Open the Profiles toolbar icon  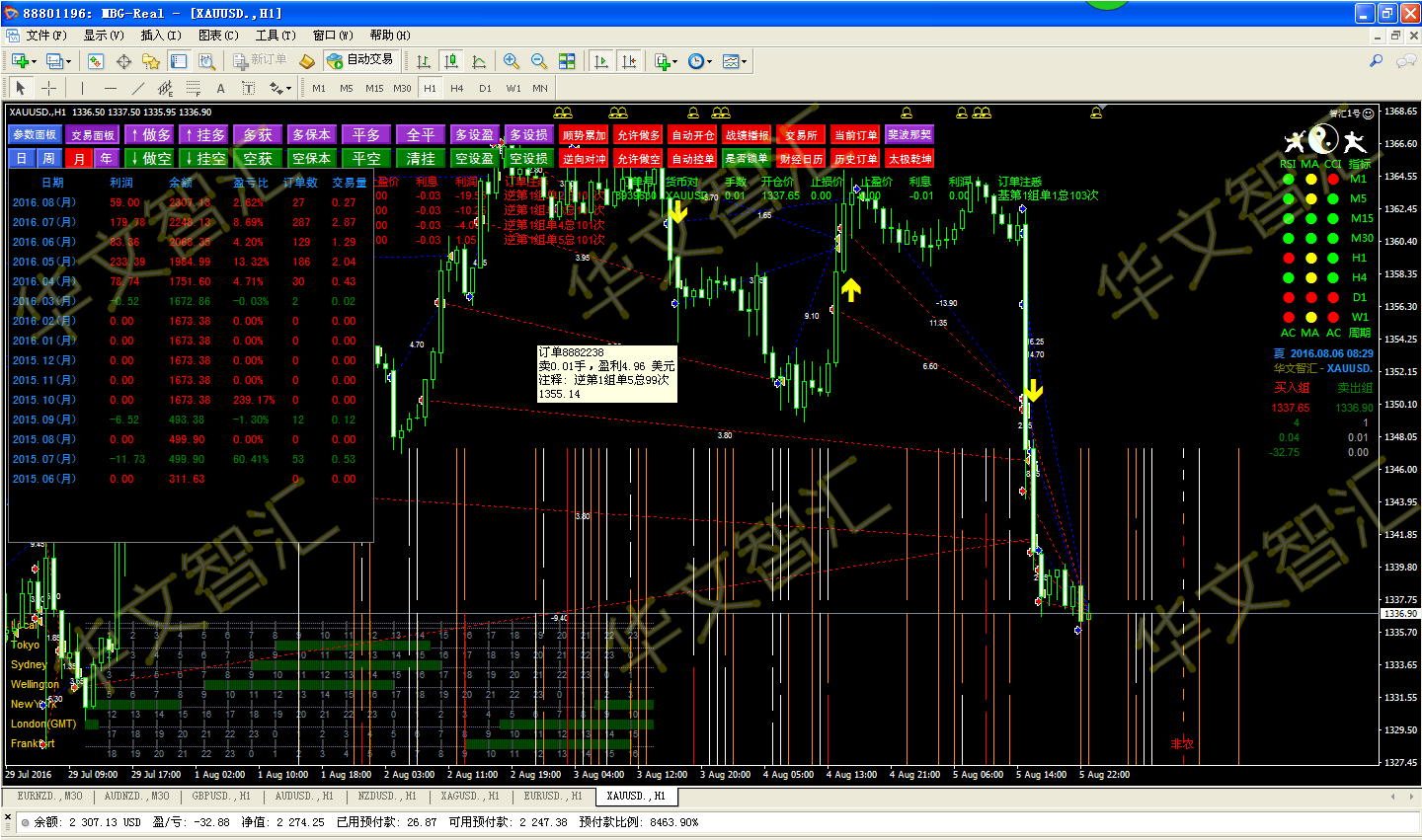pos(54,61)
